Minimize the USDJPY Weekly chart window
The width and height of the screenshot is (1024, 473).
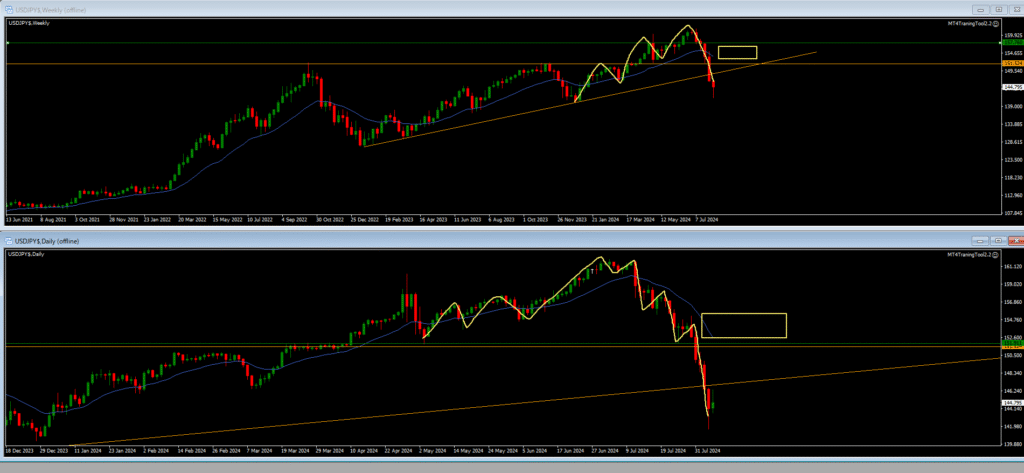[978, 9]
